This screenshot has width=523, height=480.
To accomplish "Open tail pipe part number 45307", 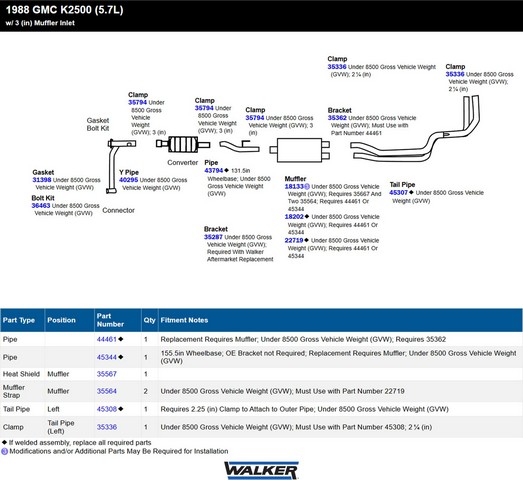I will (x=398, y=192).
